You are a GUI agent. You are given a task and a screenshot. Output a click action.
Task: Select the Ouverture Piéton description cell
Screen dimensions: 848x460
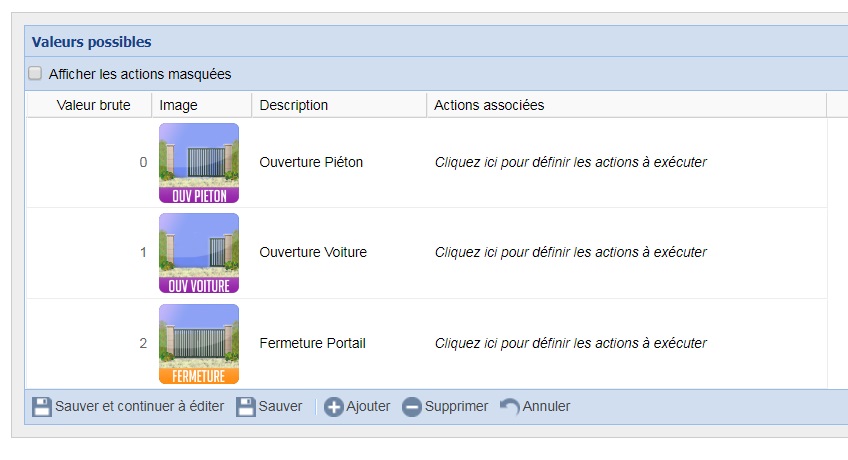(x=311, y=162)
